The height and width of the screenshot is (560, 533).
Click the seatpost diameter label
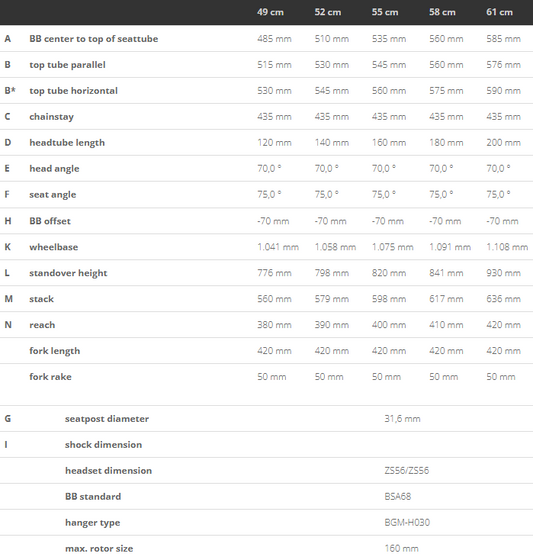tap(107, 419)
